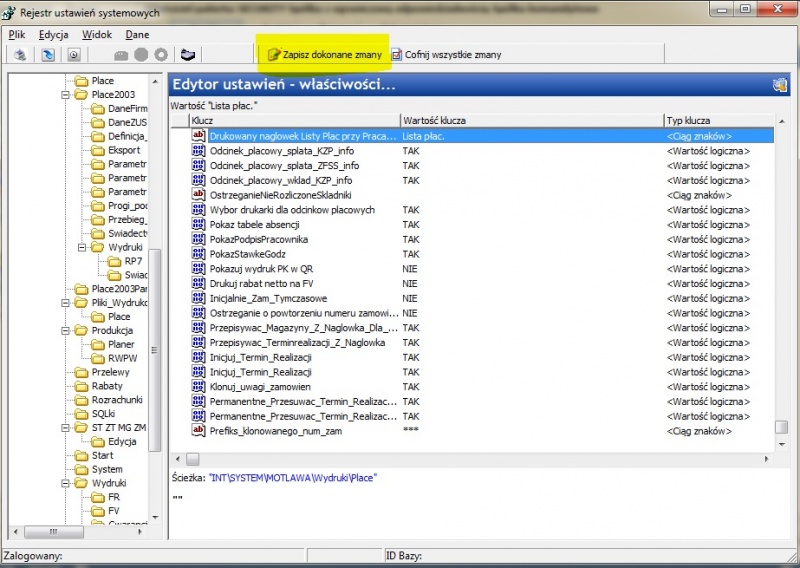
Task: Open the Edycja menu
Action: (x=54, y=35)
